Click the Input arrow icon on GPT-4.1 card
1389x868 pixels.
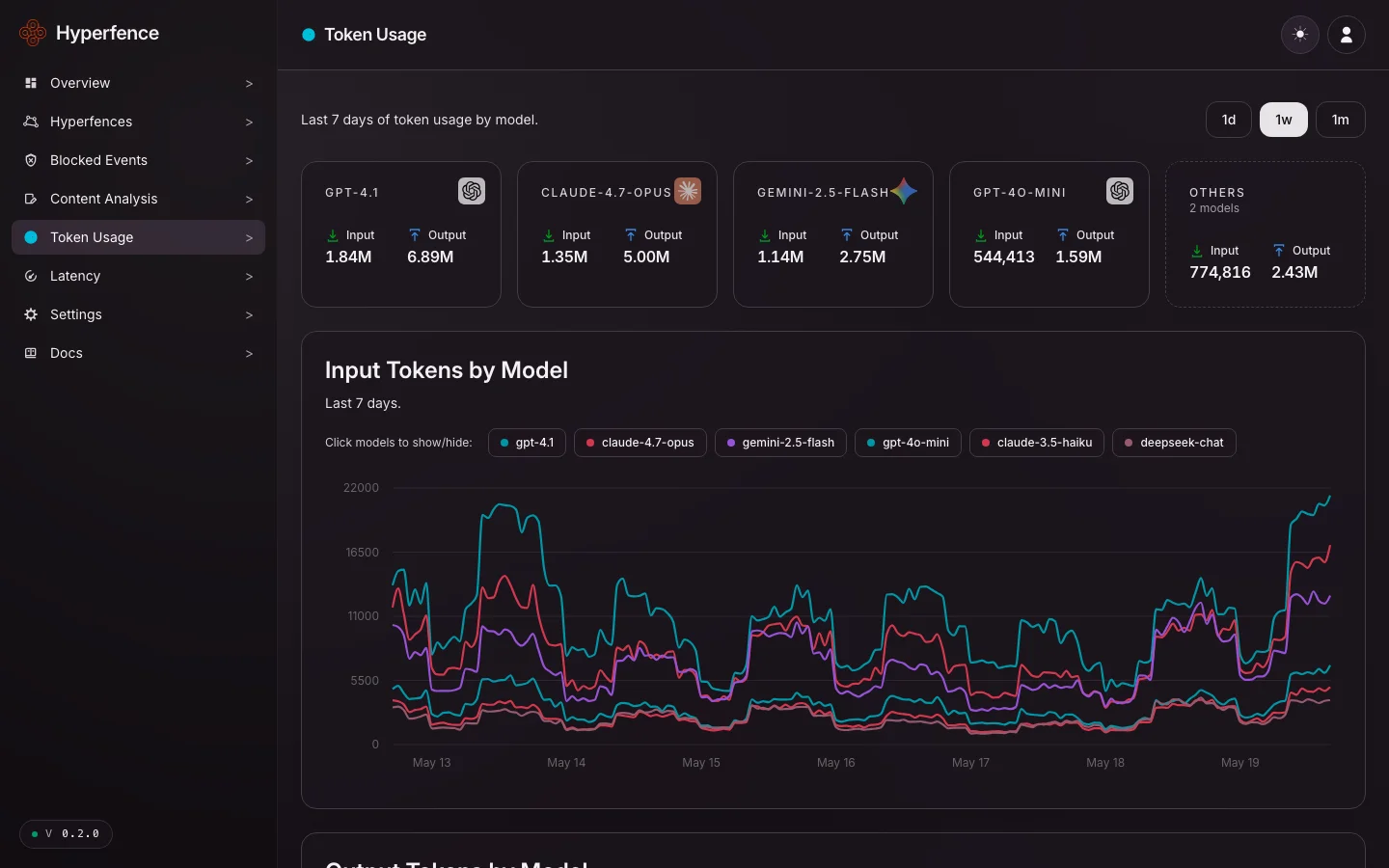coord(333,235)
